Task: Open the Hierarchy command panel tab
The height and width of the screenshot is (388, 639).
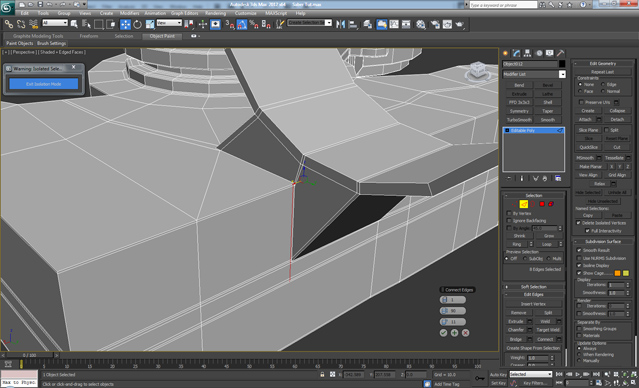Action: tap(528, 53)
